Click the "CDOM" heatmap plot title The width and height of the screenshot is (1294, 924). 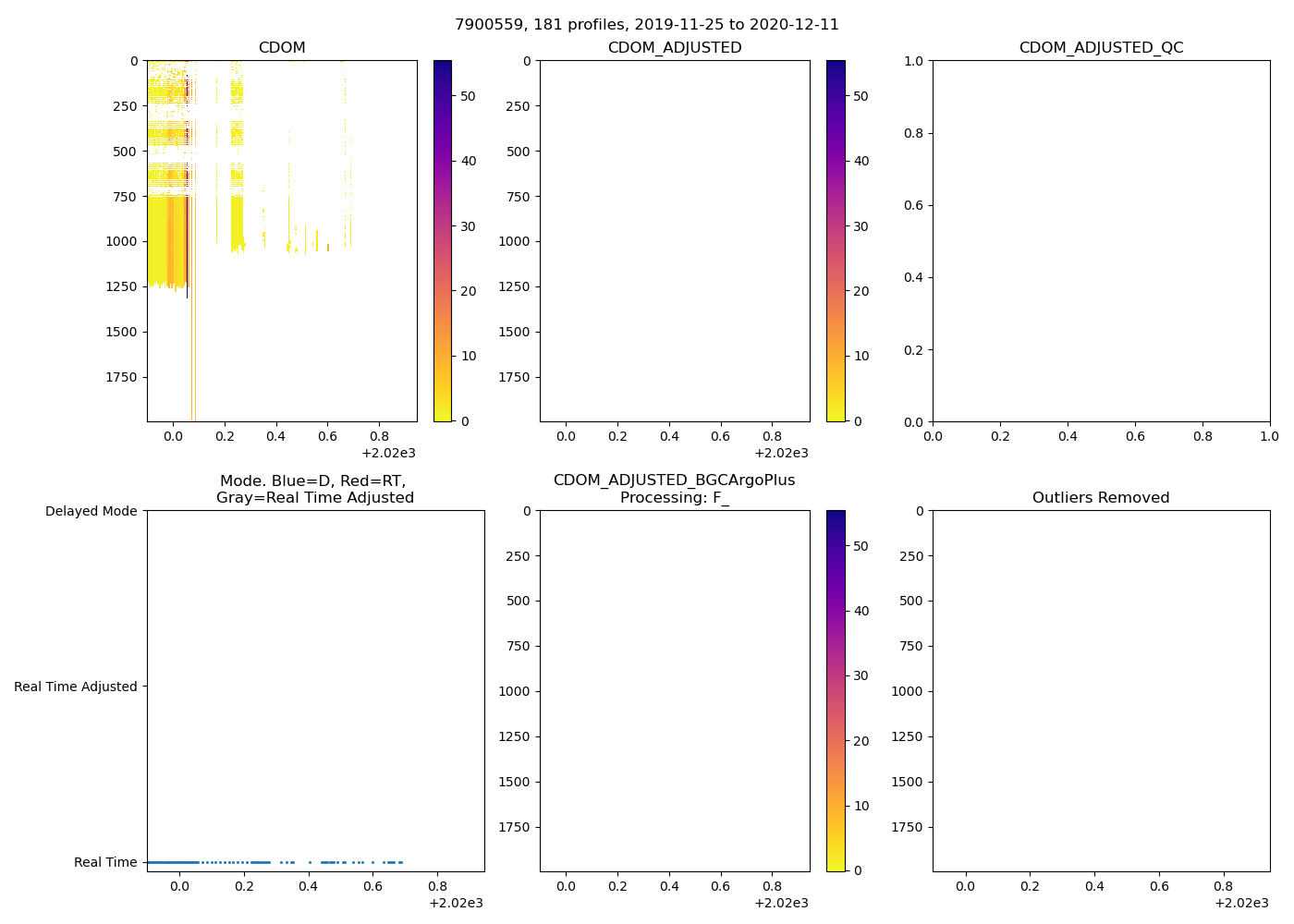pyautogui.click(x=282, y=48)
